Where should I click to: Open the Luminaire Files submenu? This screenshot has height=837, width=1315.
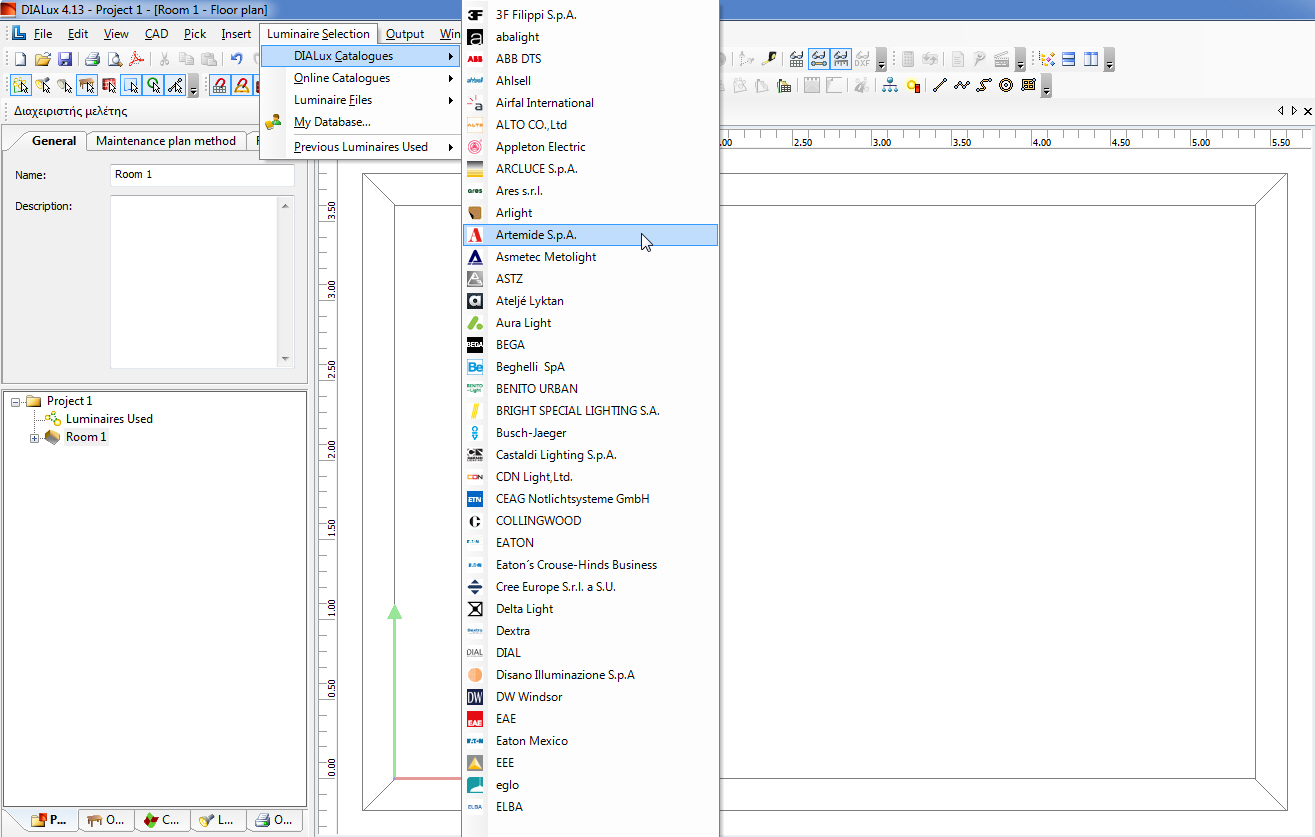coord(359,100)
